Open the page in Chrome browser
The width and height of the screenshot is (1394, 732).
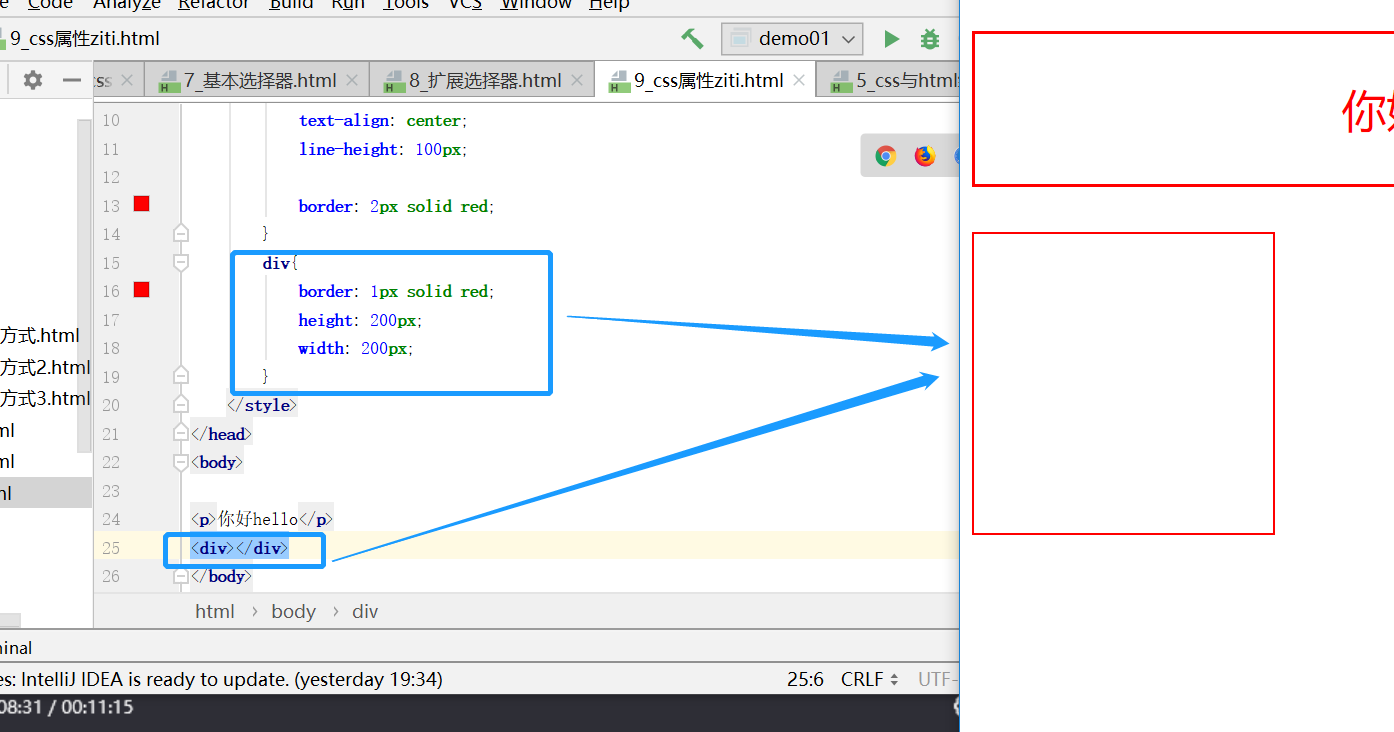(885, 156)
